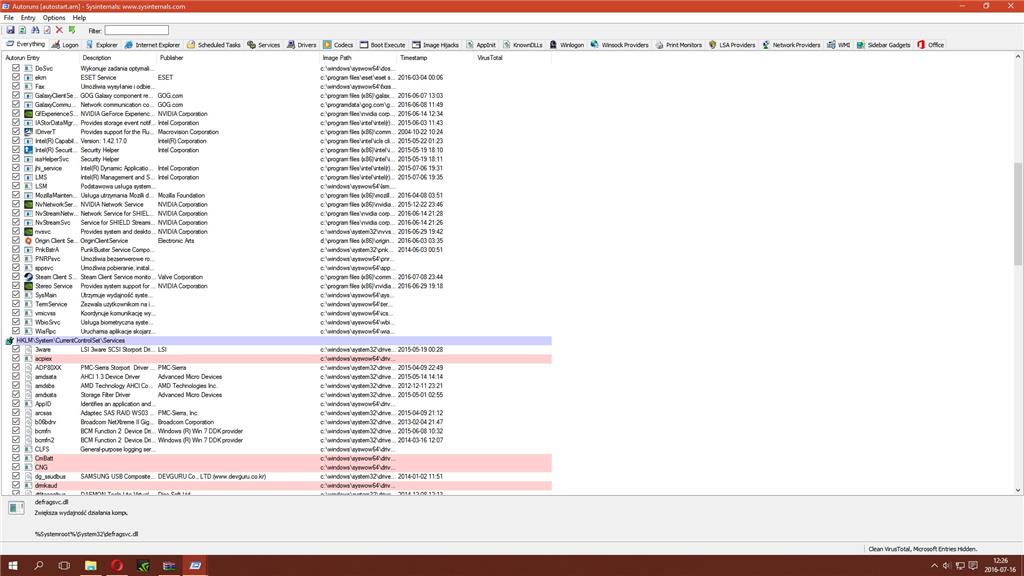This screenshot has height=576, width=1024.
Task: Toggle the 3ware driver checkbox
Action: coord(16,349)
